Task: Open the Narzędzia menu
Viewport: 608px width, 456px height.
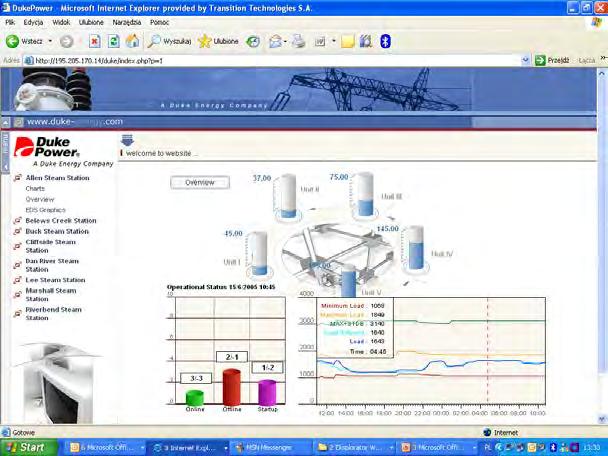Action: point(127,22)
